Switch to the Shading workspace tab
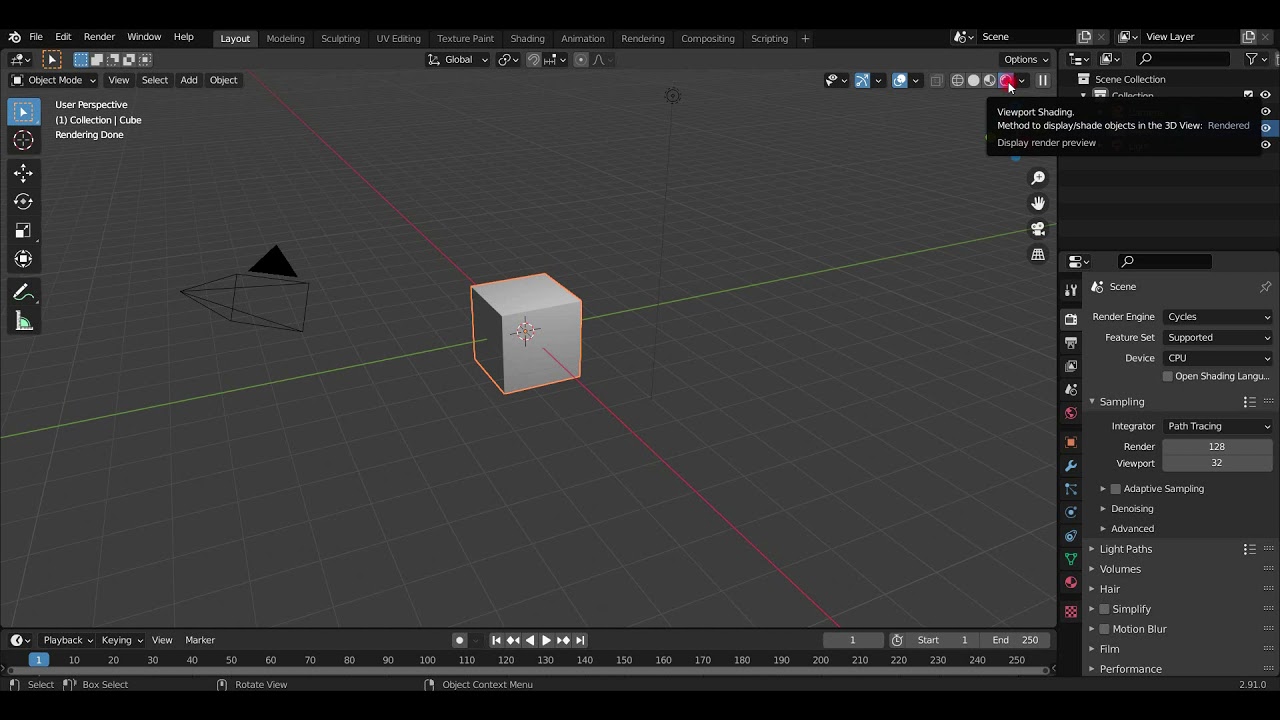The image size is (1280, 720). (528, 38)
